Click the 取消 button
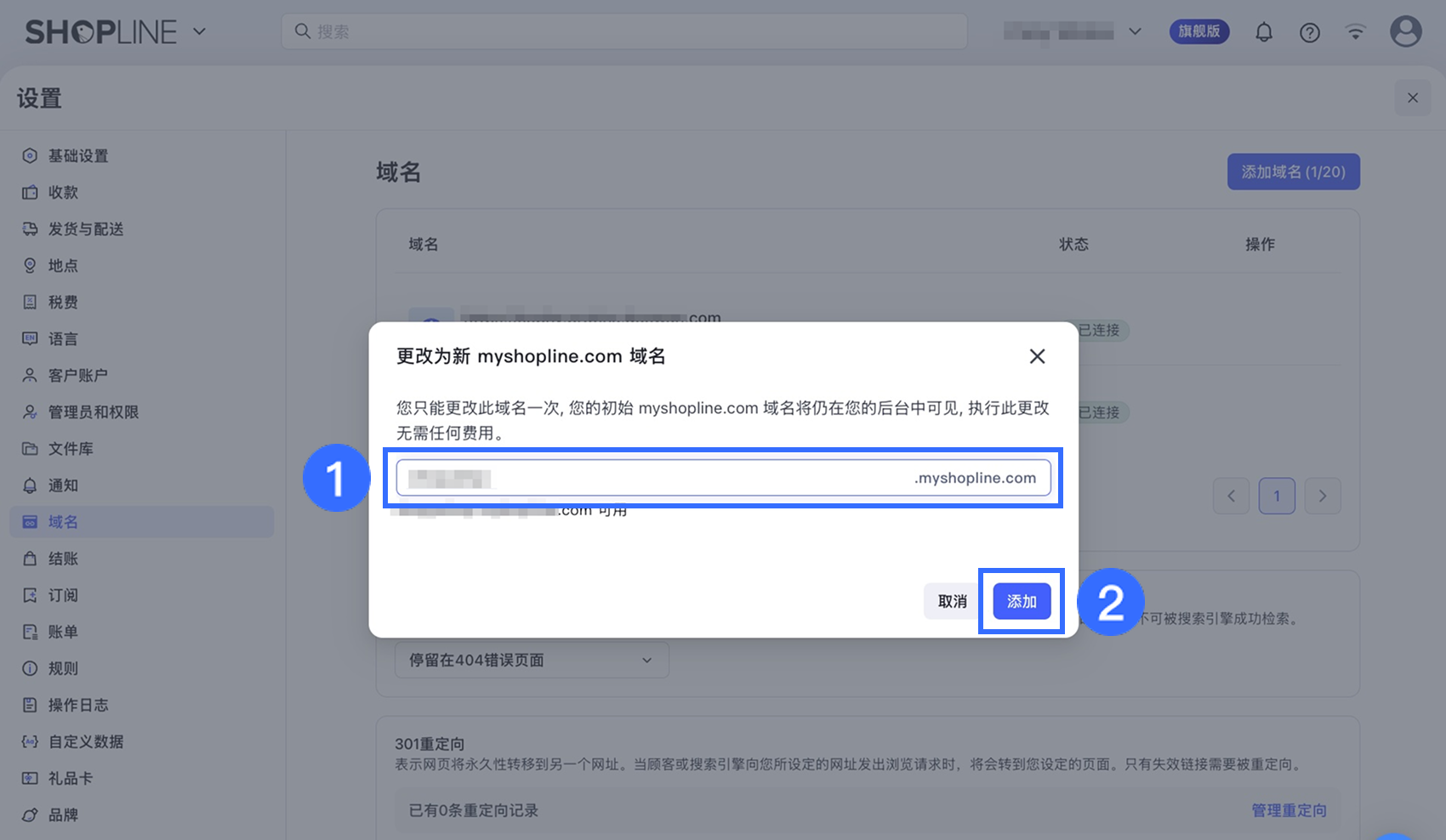The height and width of the screenshot is (840, 1446). (952, 601)
